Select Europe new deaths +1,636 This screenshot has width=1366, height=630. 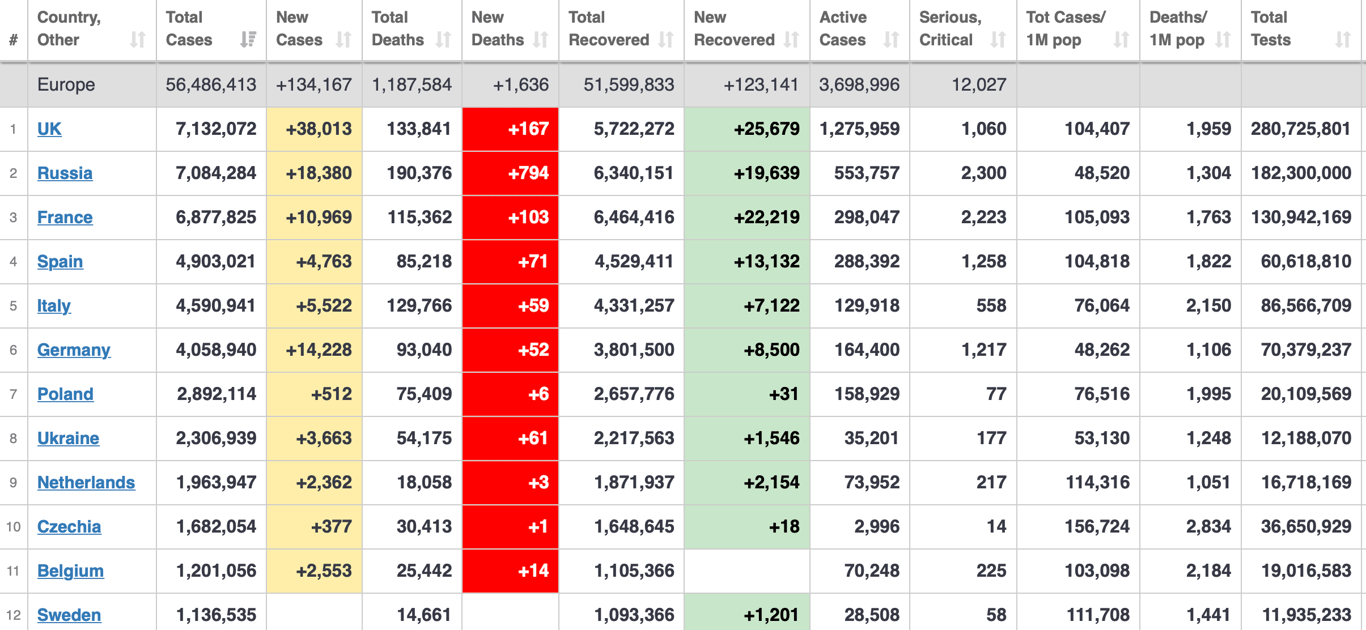pos(521,85)
